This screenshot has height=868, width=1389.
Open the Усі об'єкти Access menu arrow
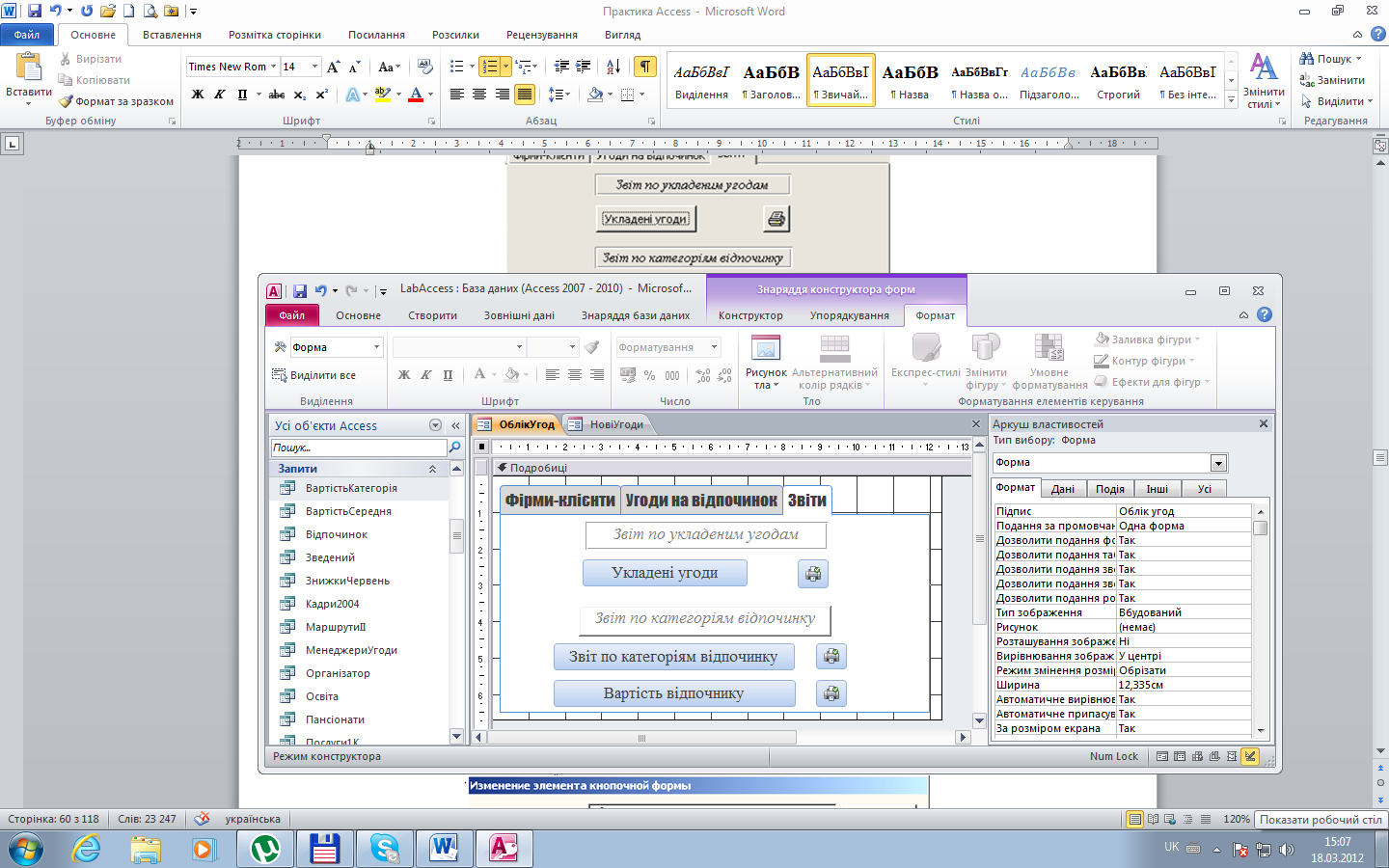(x=435, y=425)
